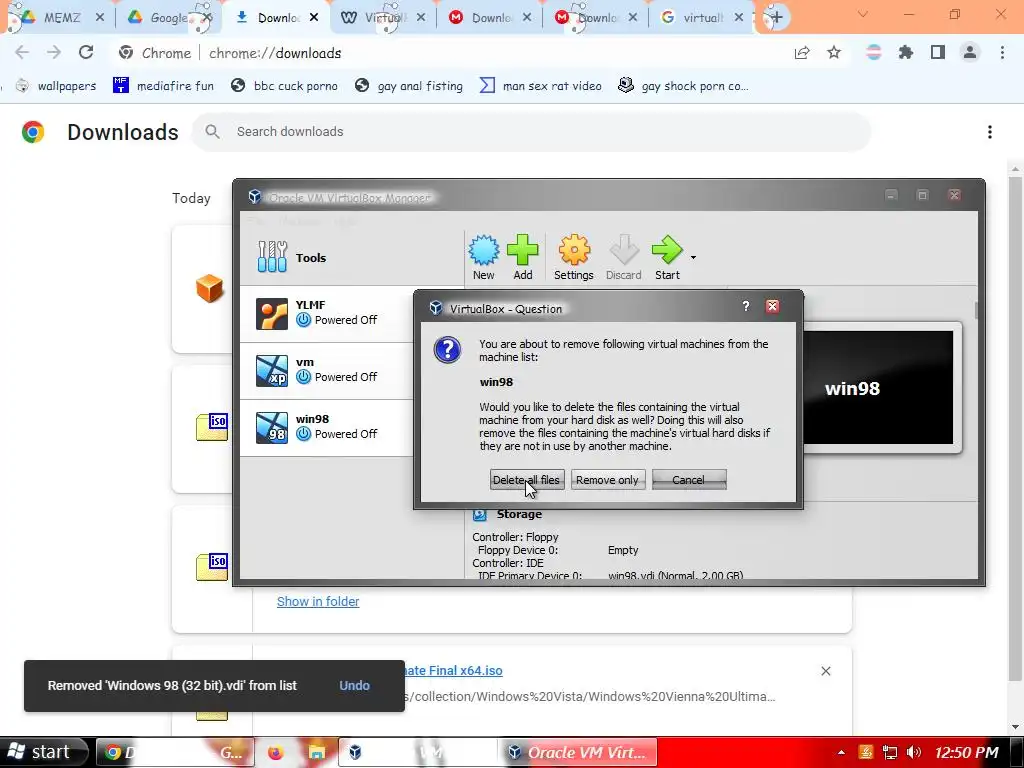
Task: Toggle the Chrome side panel icon
Action: (x=938, y=53)
